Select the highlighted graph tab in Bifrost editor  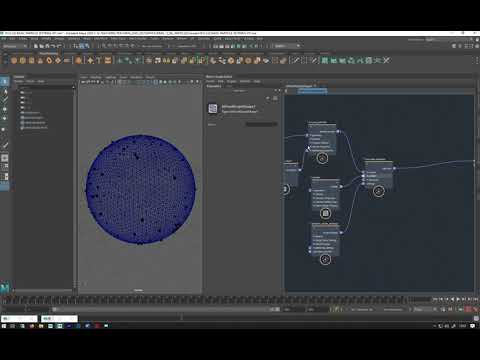(x=312, y=90)
